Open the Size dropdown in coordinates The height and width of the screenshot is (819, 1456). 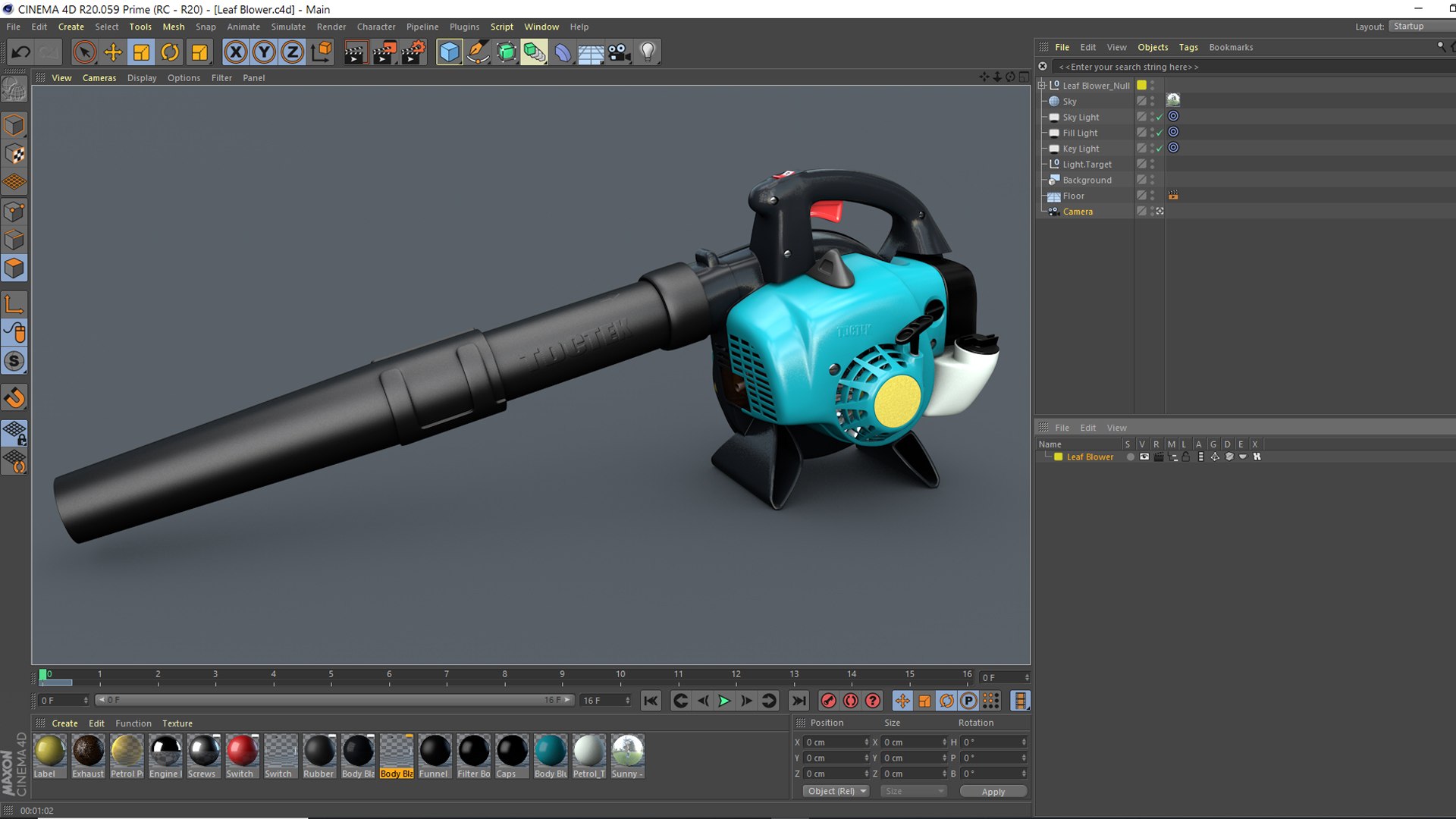[x=914, y=791]
